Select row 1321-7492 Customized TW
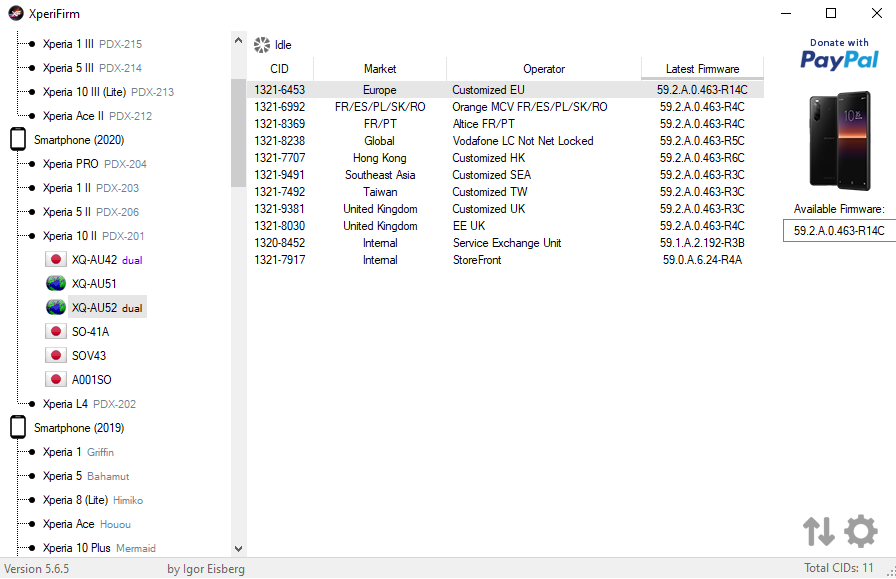The image size is (896, 579). (505, 191)
